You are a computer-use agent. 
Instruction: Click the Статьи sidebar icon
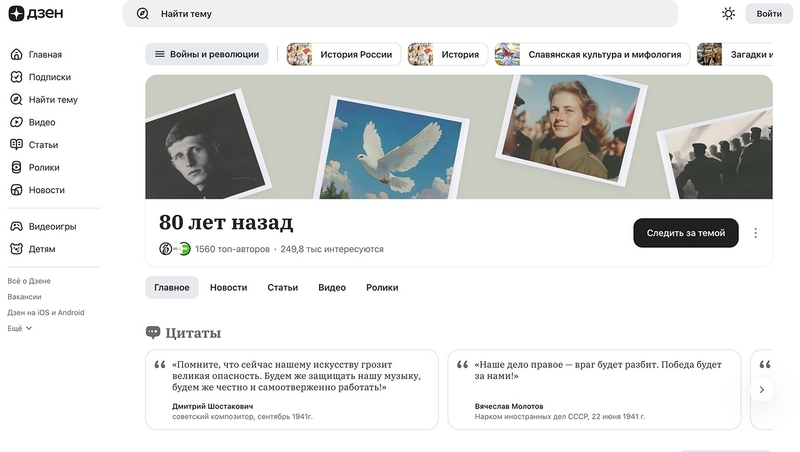click(17, 145)
